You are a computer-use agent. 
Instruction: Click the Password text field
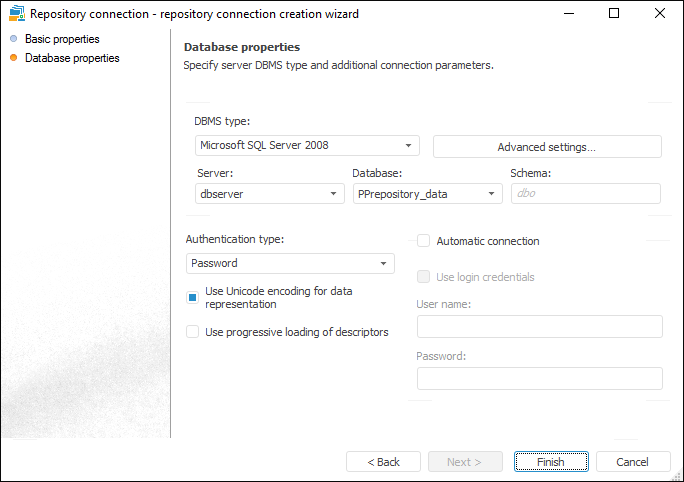(539, 378)
